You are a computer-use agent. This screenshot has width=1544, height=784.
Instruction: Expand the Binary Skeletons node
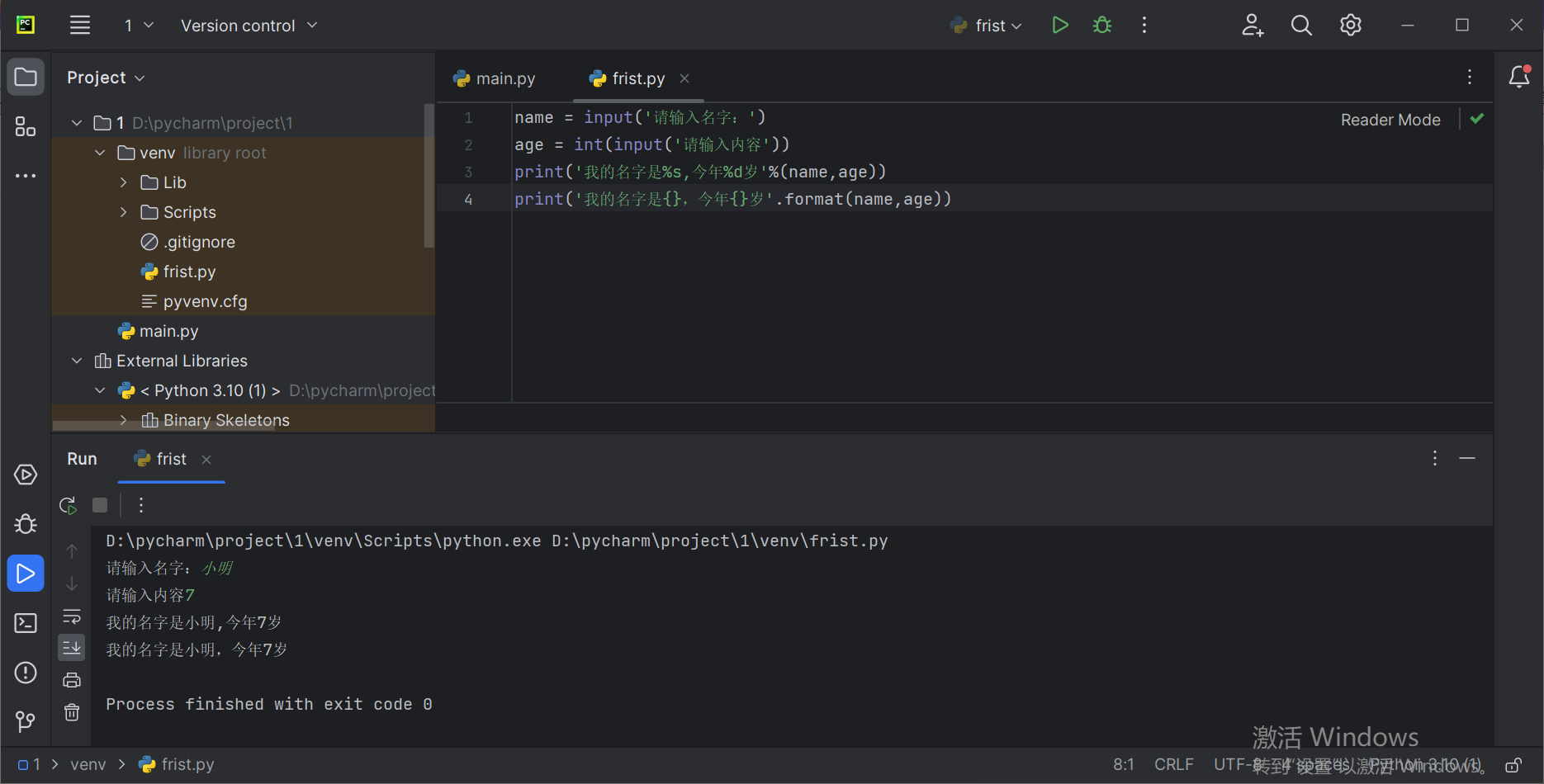point(124,420)
